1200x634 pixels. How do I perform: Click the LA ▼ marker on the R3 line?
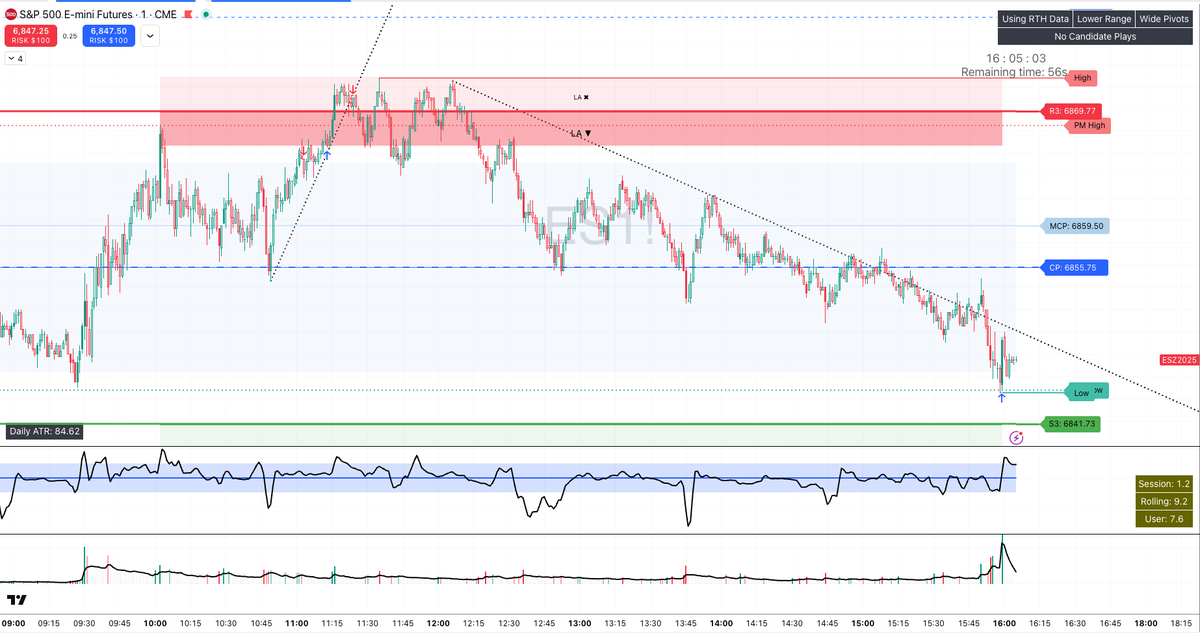581,133
